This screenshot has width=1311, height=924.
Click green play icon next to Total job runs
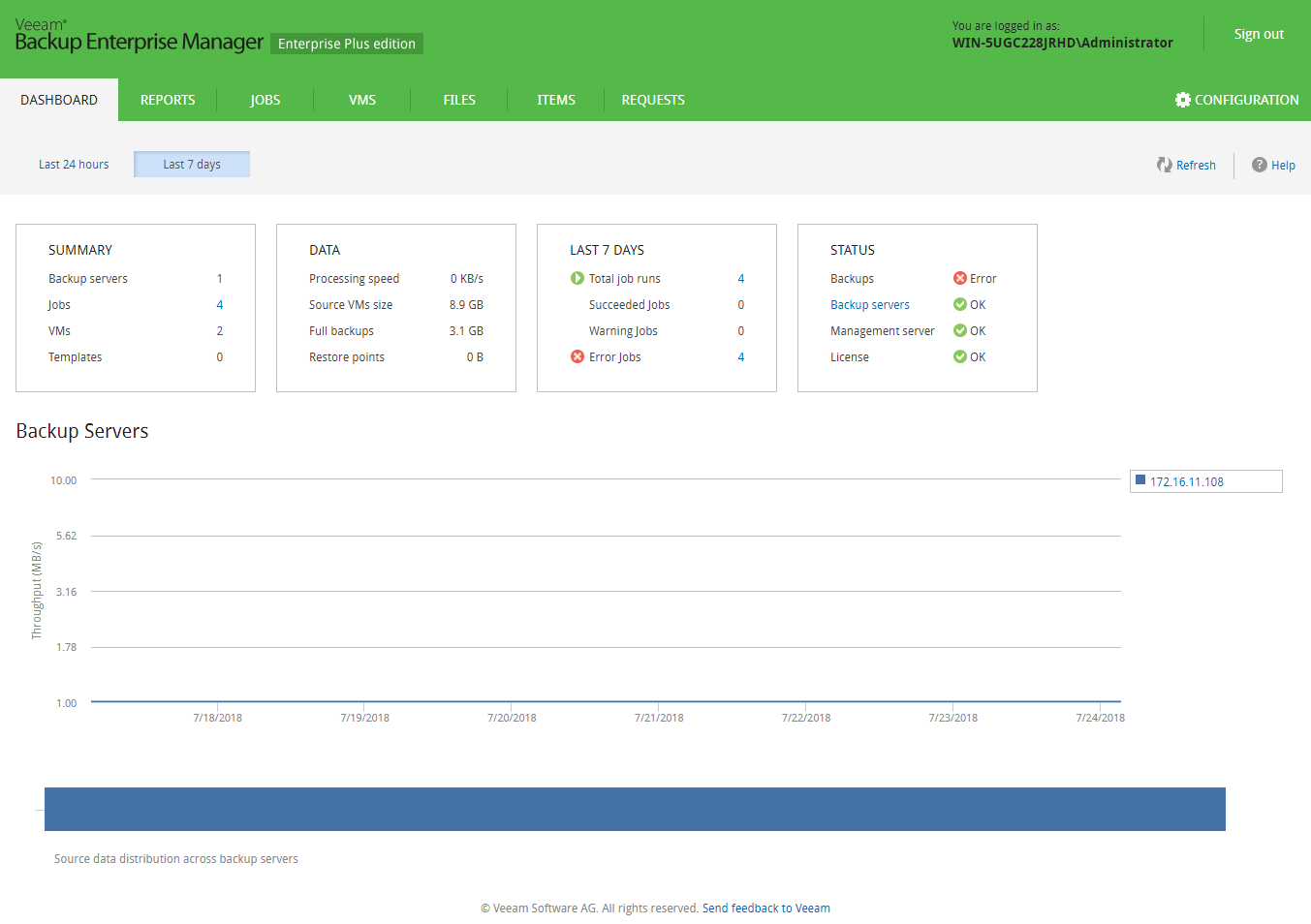[577, 278]
